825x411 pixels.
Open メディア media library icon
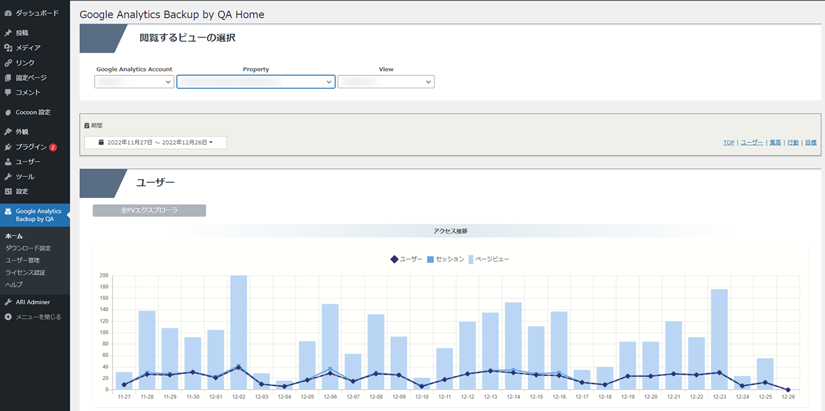[x=8, y=48]
